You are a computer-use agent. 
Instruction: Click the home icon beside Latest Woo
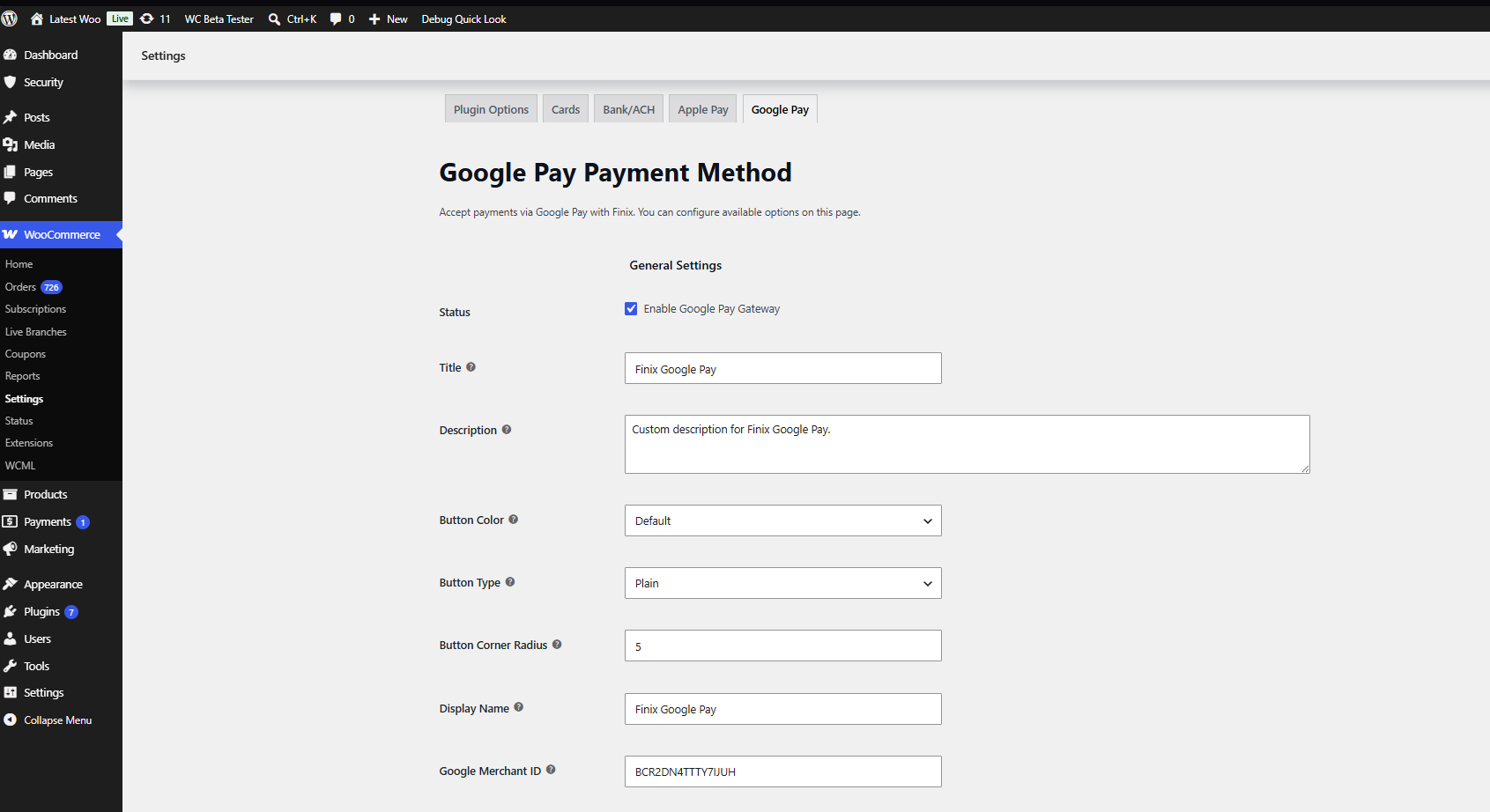[37, 18]
